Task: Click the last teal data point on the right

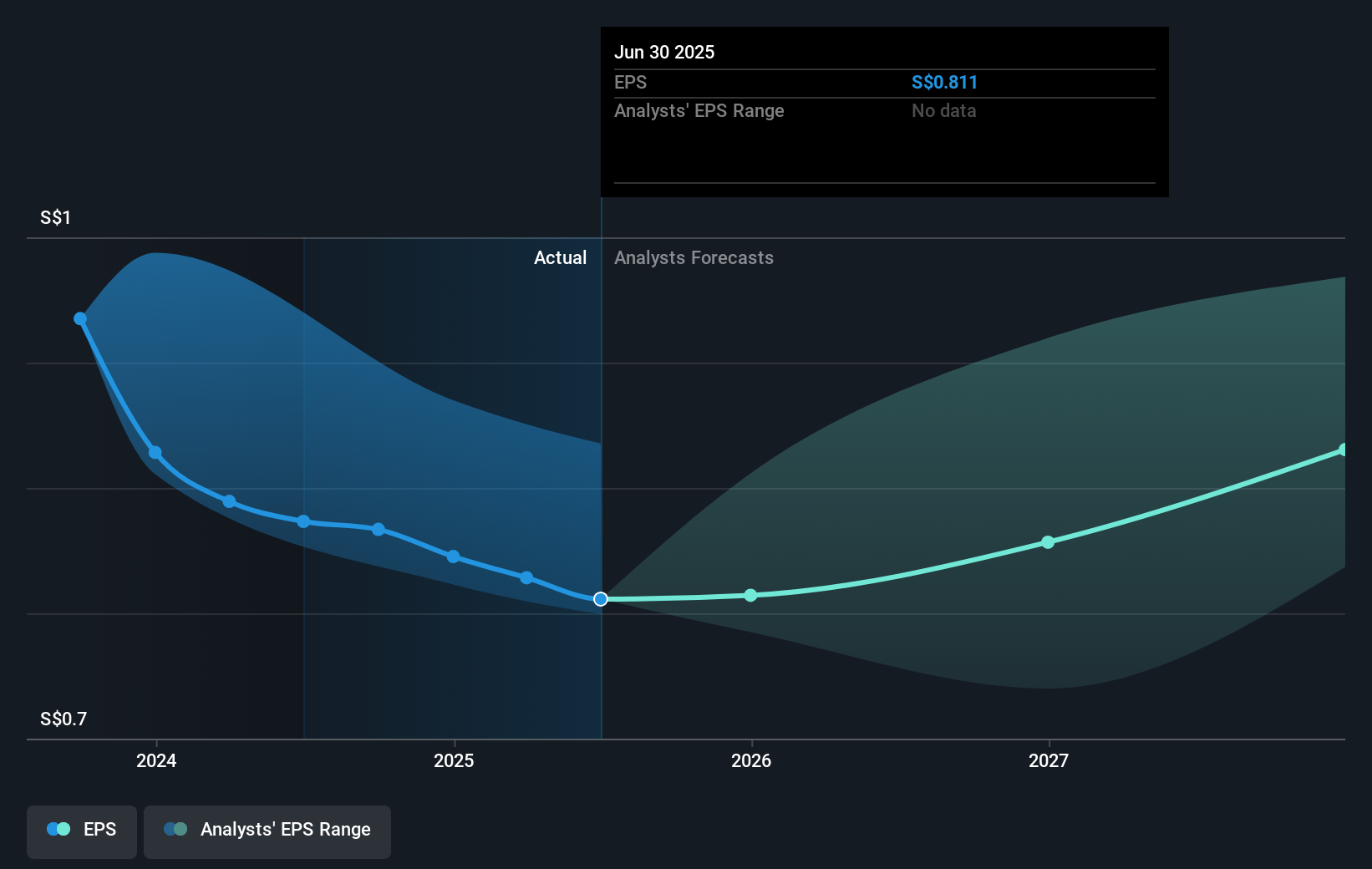Action: tap(1343, 450)
